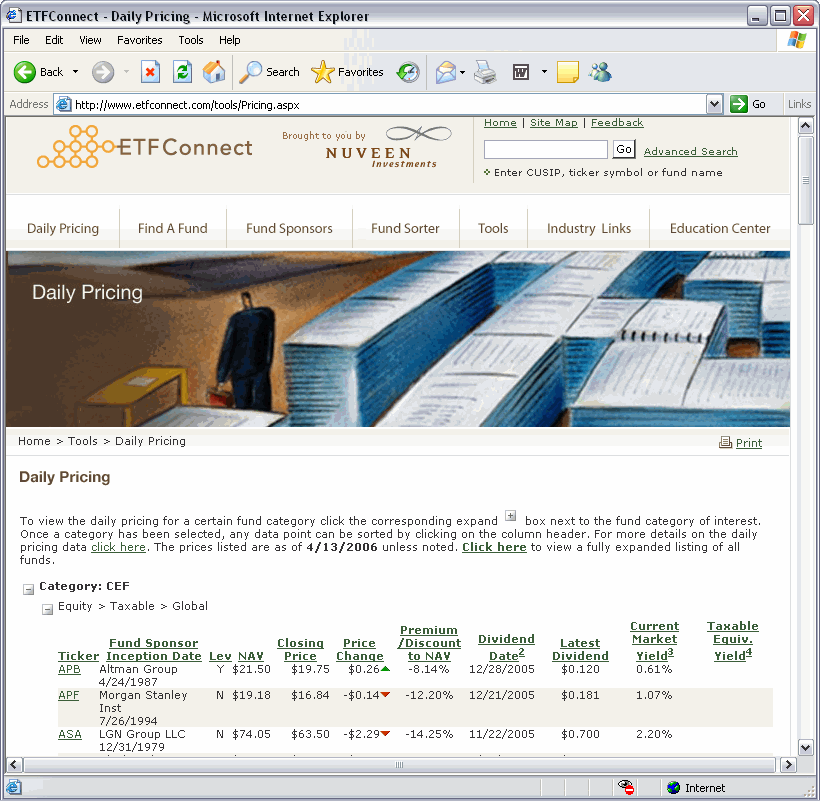Click the Advanced Search link
Image resolution: width=820 pixels, height=802 pixels.
tap(690, 152)
